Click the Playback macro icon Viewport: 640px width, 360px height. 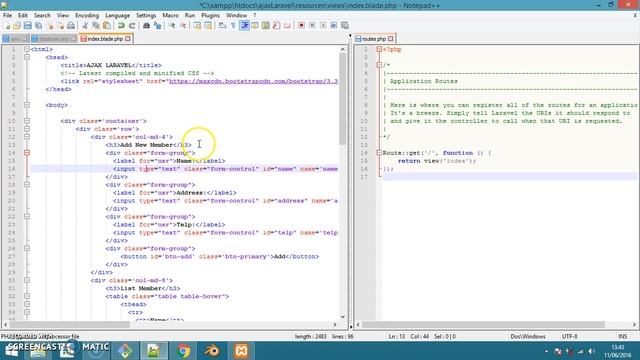click(x=323, y=26)
